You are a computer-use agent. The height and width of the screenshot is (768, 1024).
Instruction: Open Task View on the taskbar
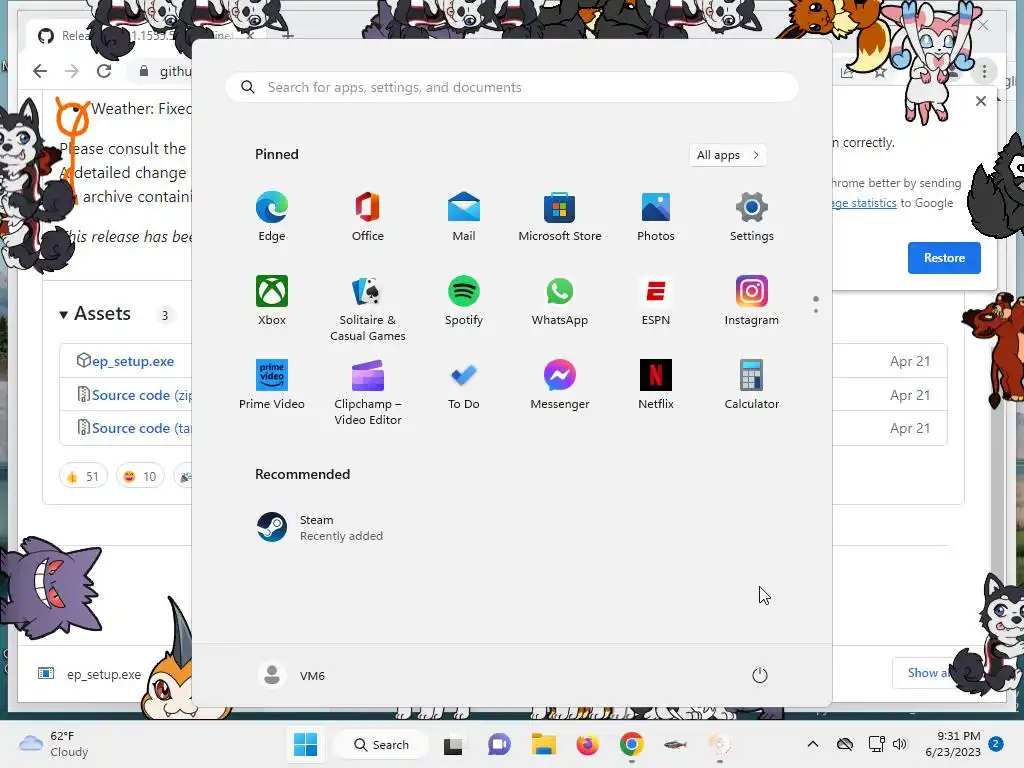453,744
